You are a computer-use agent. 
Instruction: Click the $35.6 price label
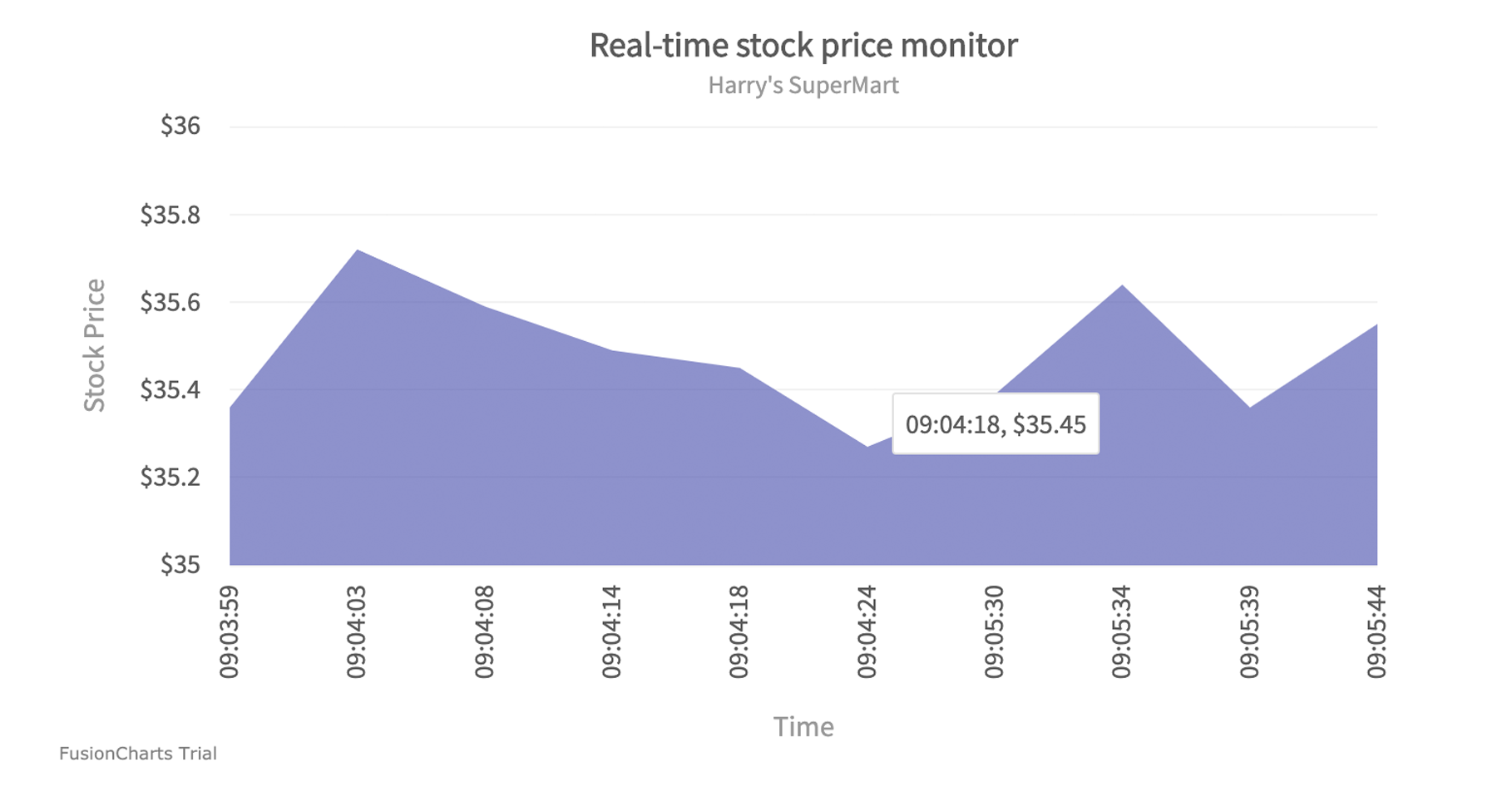tap(170, 302)
